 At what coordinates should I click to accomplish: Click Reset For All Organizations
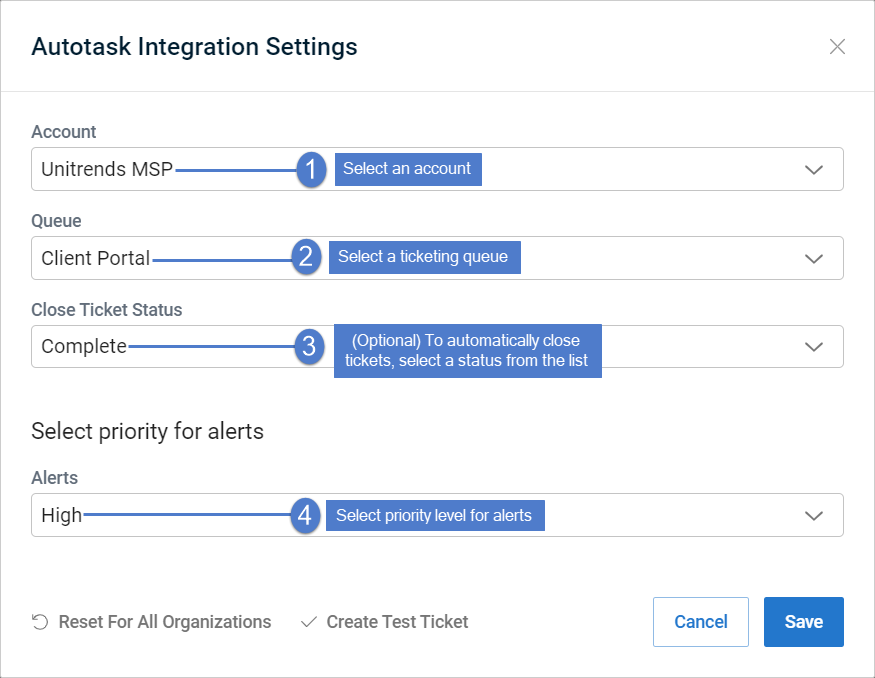coord(165,622)
